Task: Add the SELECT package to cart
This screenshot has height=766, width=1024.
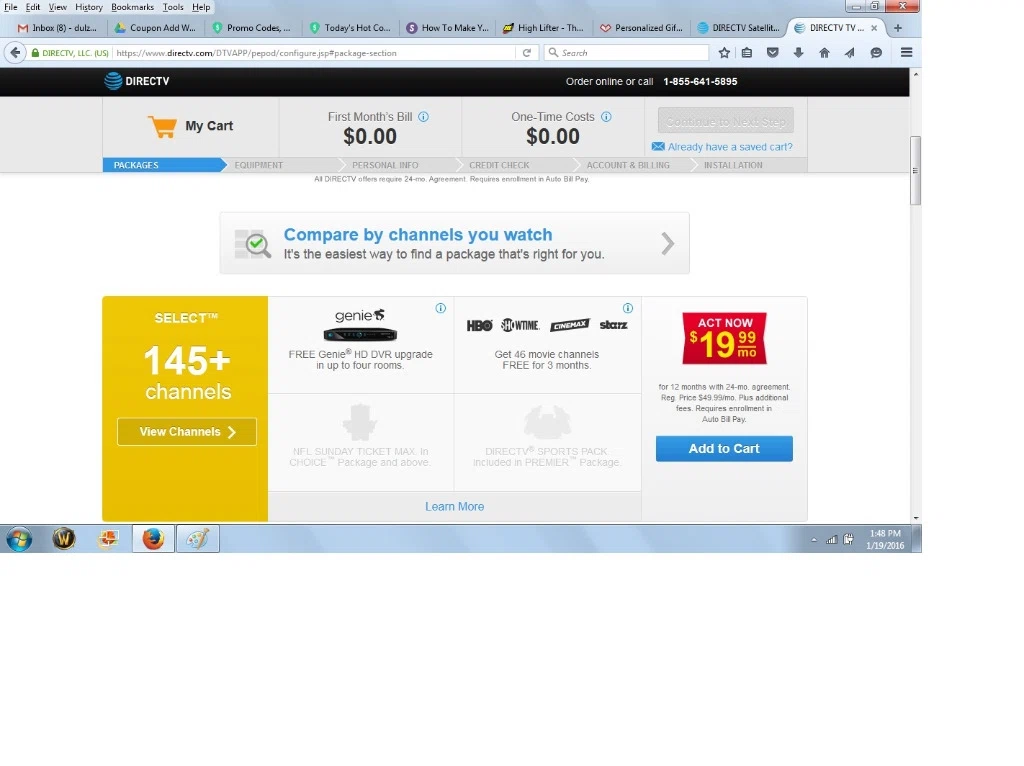Action: [724, 449]
